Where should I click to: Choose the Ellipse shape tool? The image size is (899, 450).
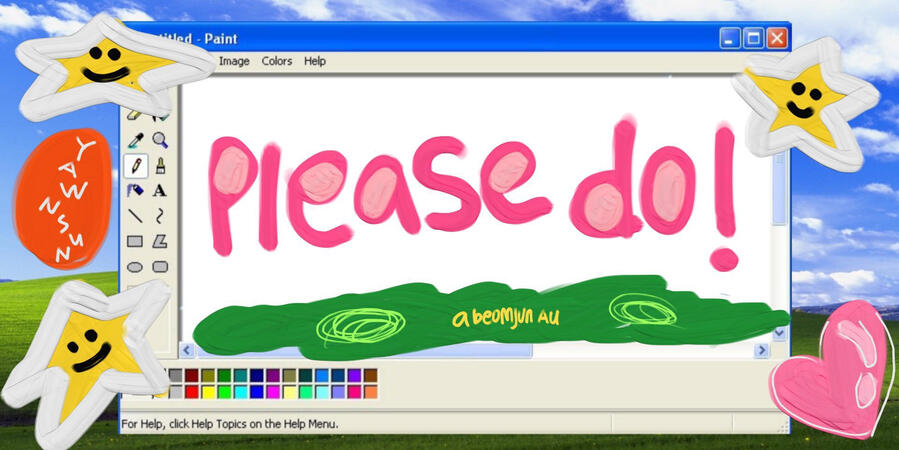tap(135, 266)
